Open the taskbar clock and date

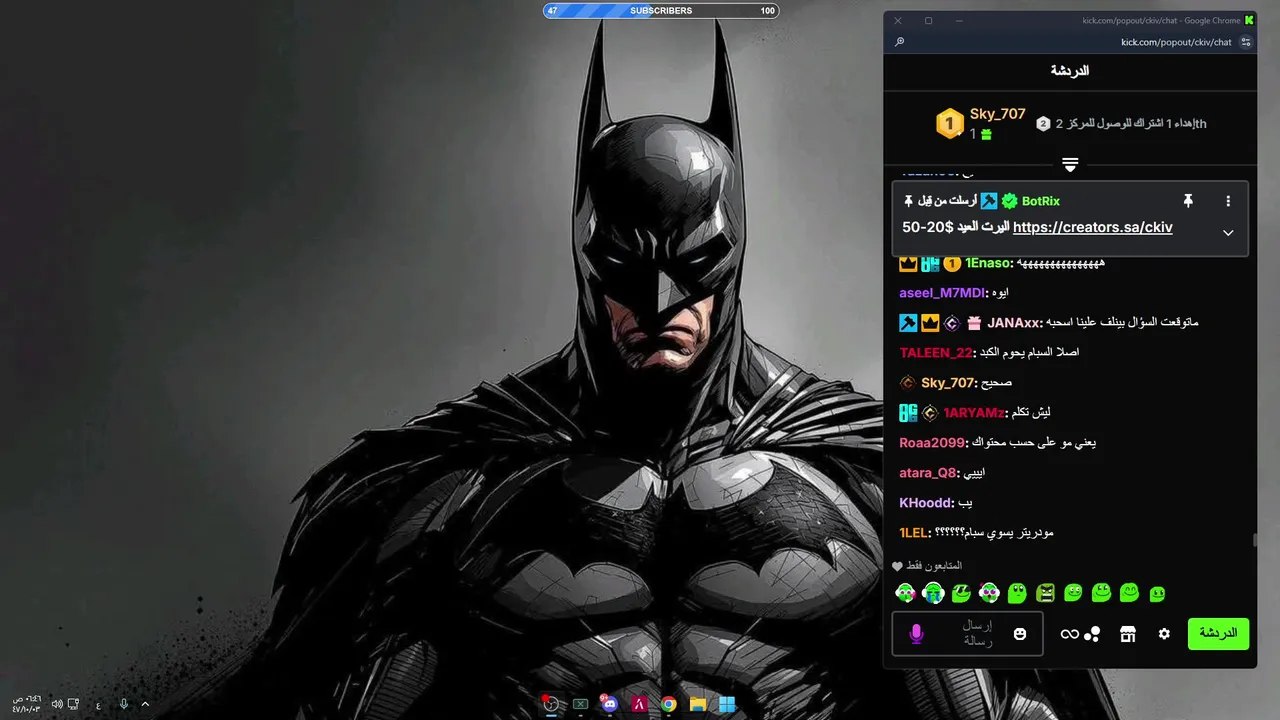[x=26, y=704]
